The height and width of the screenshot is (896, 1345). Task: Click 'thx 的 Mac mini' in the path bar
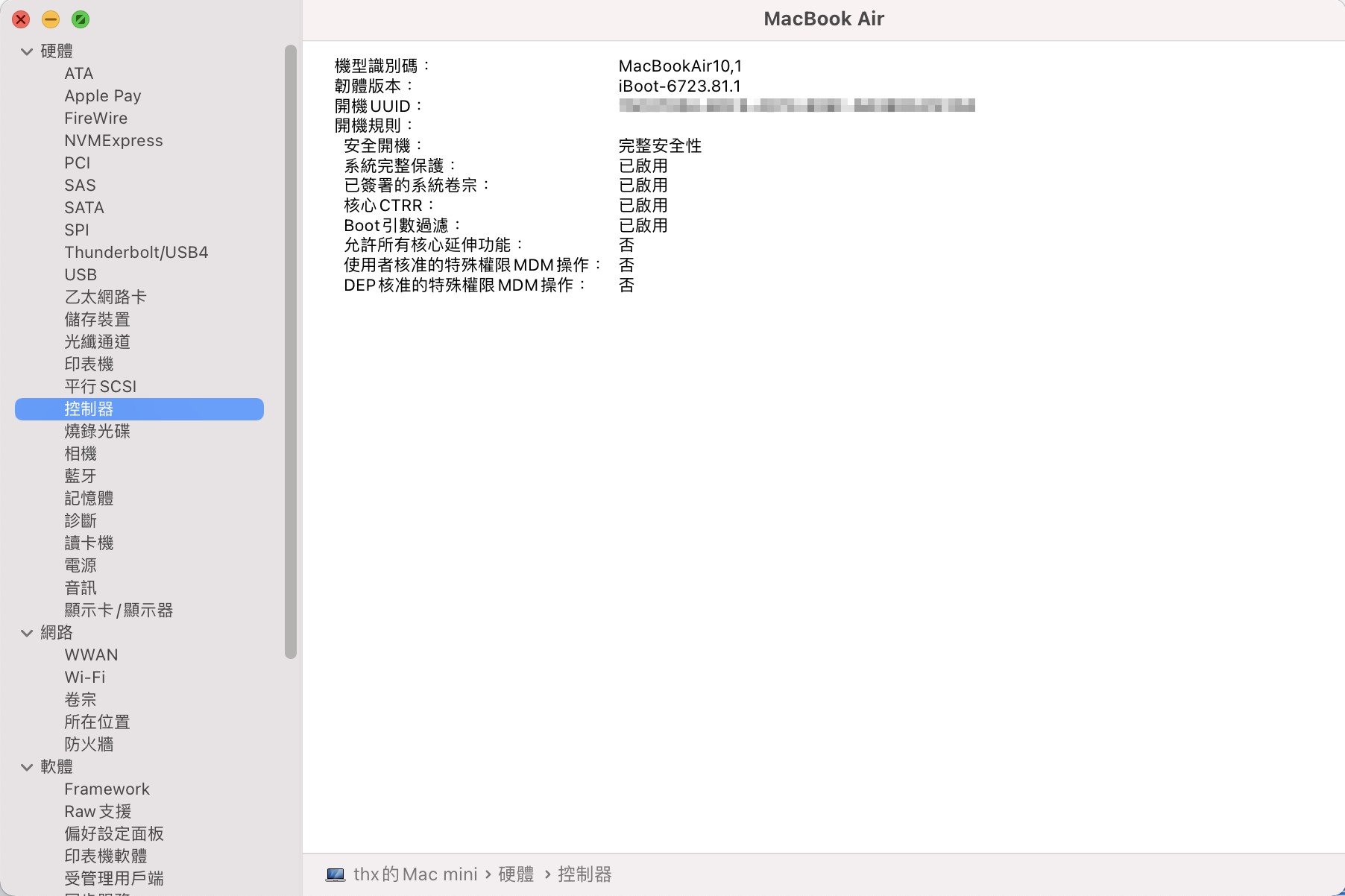point(415,874)
